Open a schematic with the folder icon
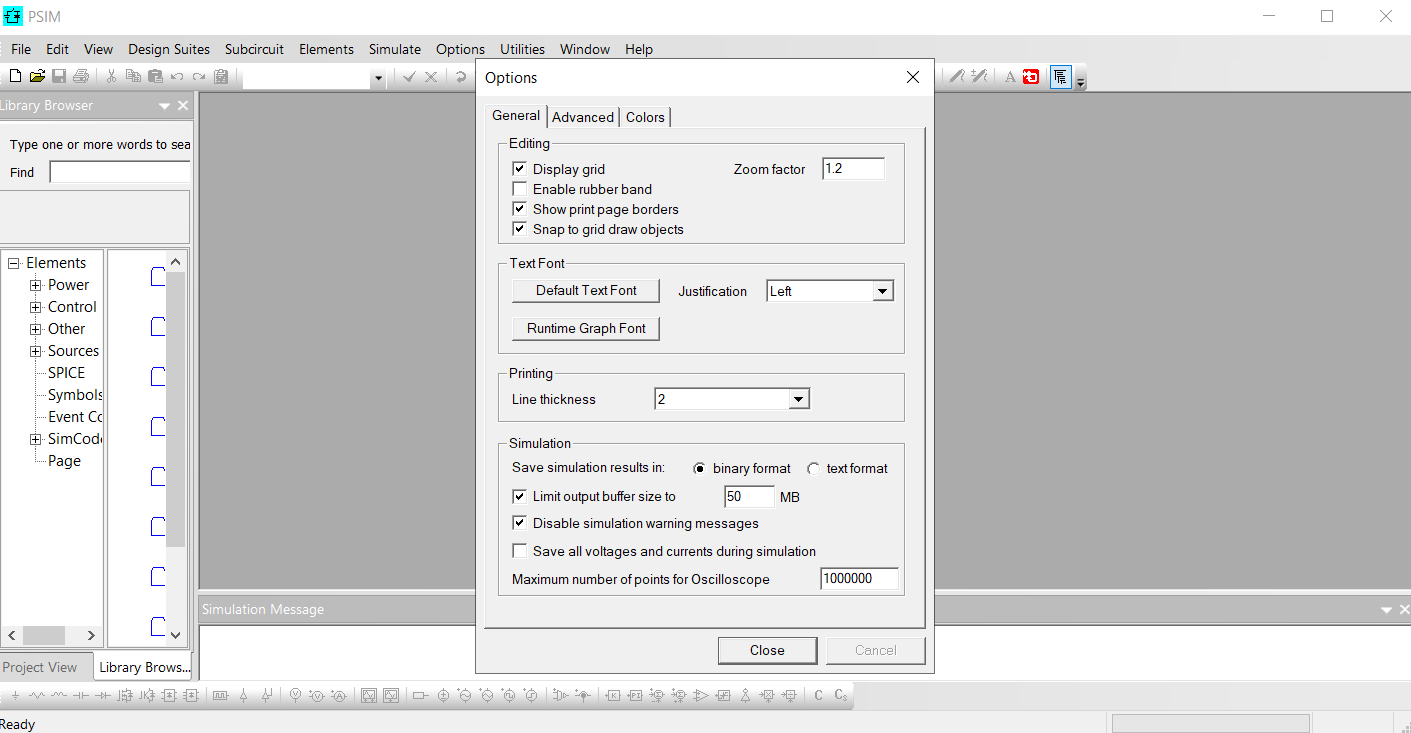This screenshot has height=733, width=1411. [x=38, y=75]
